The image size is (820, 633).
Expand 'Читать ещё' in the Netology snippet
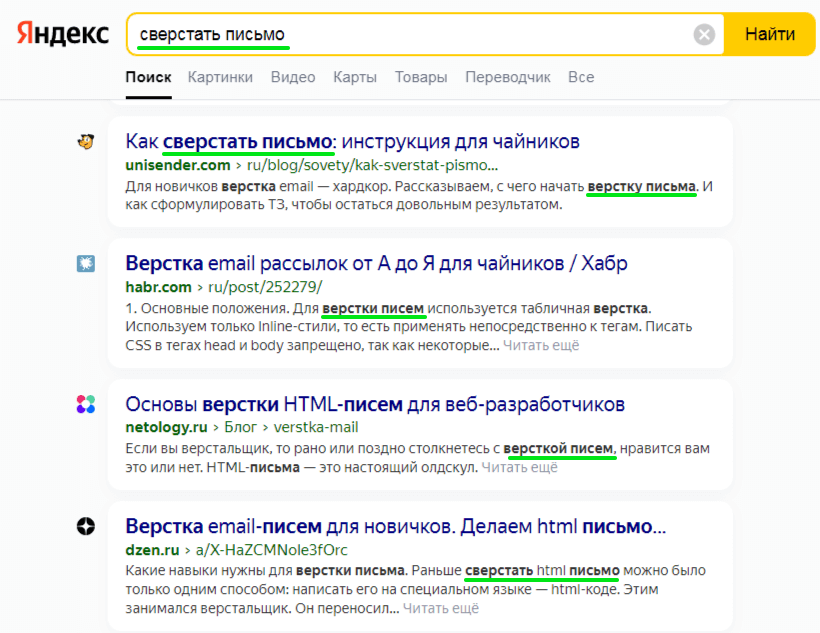click(519, 467)
